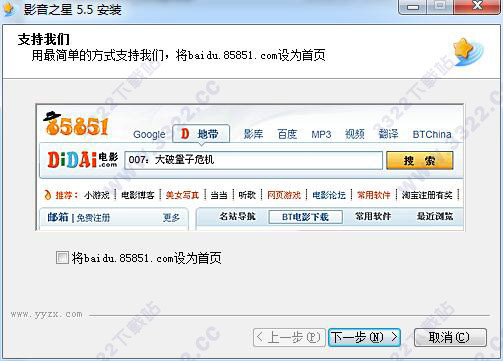Select the D 地带 tab

[201, 134]
